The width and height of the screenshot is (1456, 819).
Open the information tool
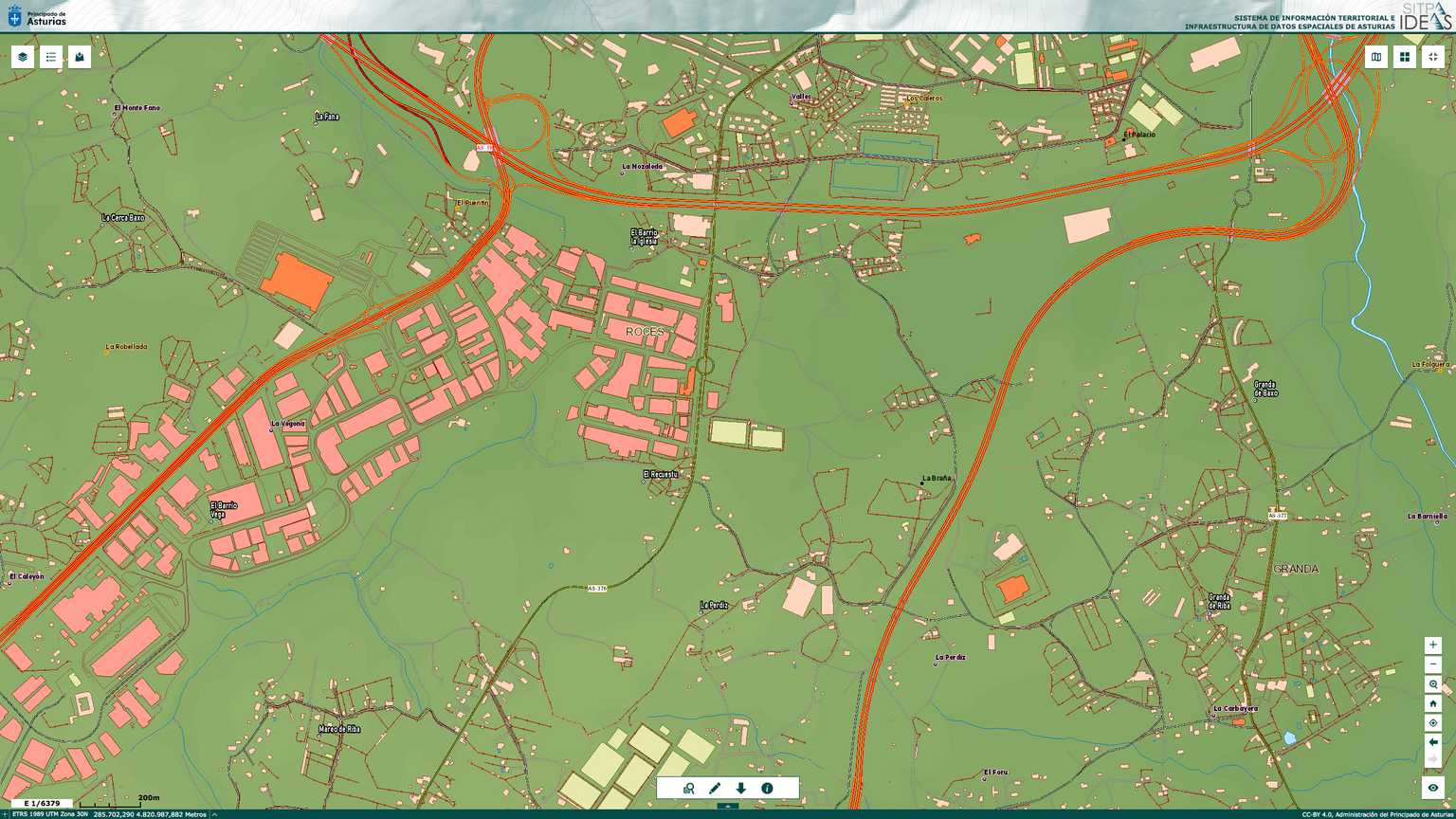767,788
